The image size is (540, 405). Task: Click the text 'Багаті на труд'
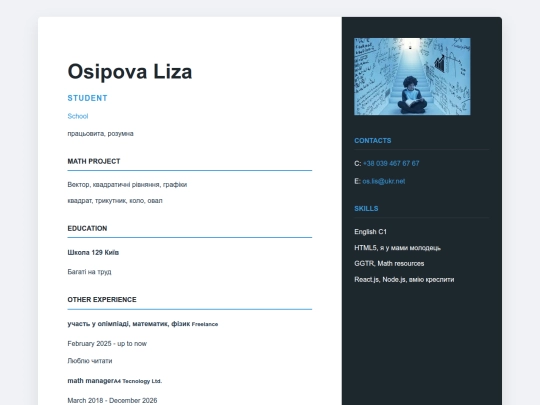click(90, 272)
